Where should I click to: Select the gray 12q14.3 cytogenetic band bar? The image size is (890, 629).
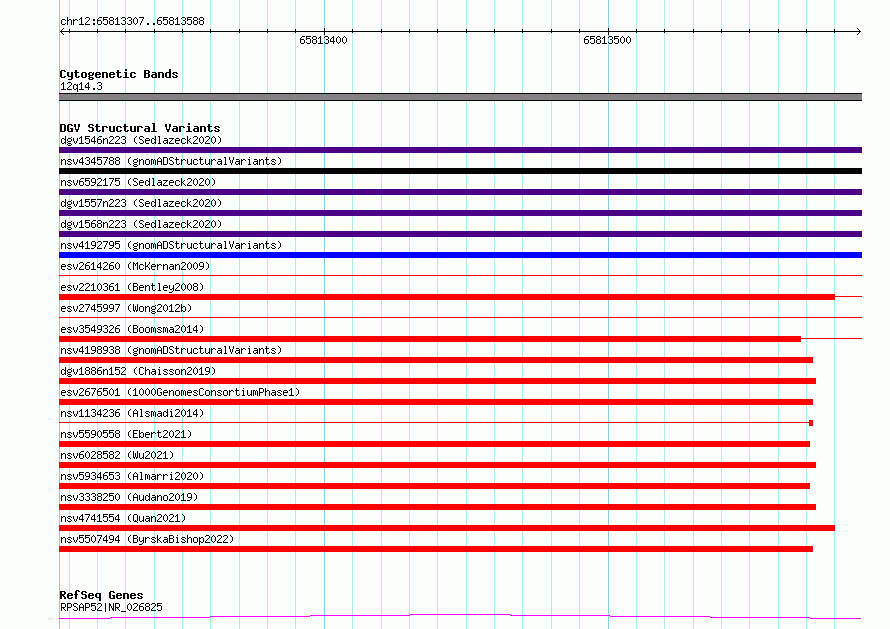click(x=460, y=97)
